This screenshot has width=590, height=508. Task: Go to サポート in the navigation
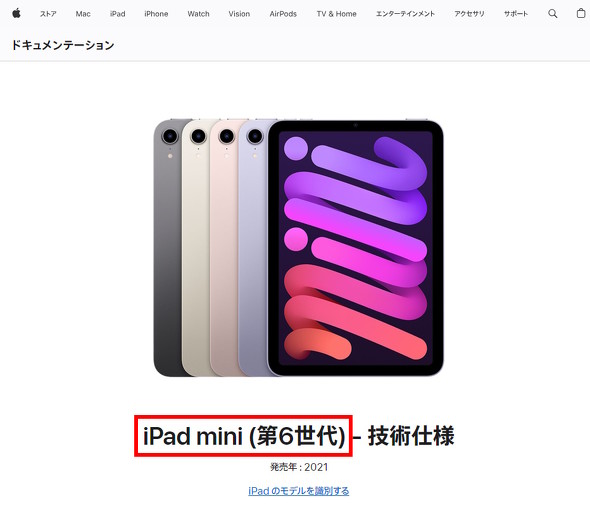click(516, 14)
